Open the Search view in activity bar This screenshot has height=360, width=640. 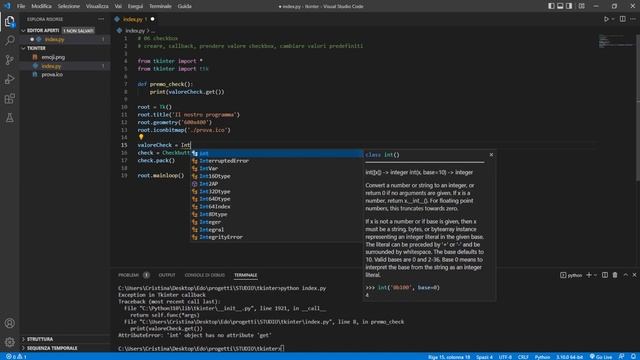(x=9, y=40)
